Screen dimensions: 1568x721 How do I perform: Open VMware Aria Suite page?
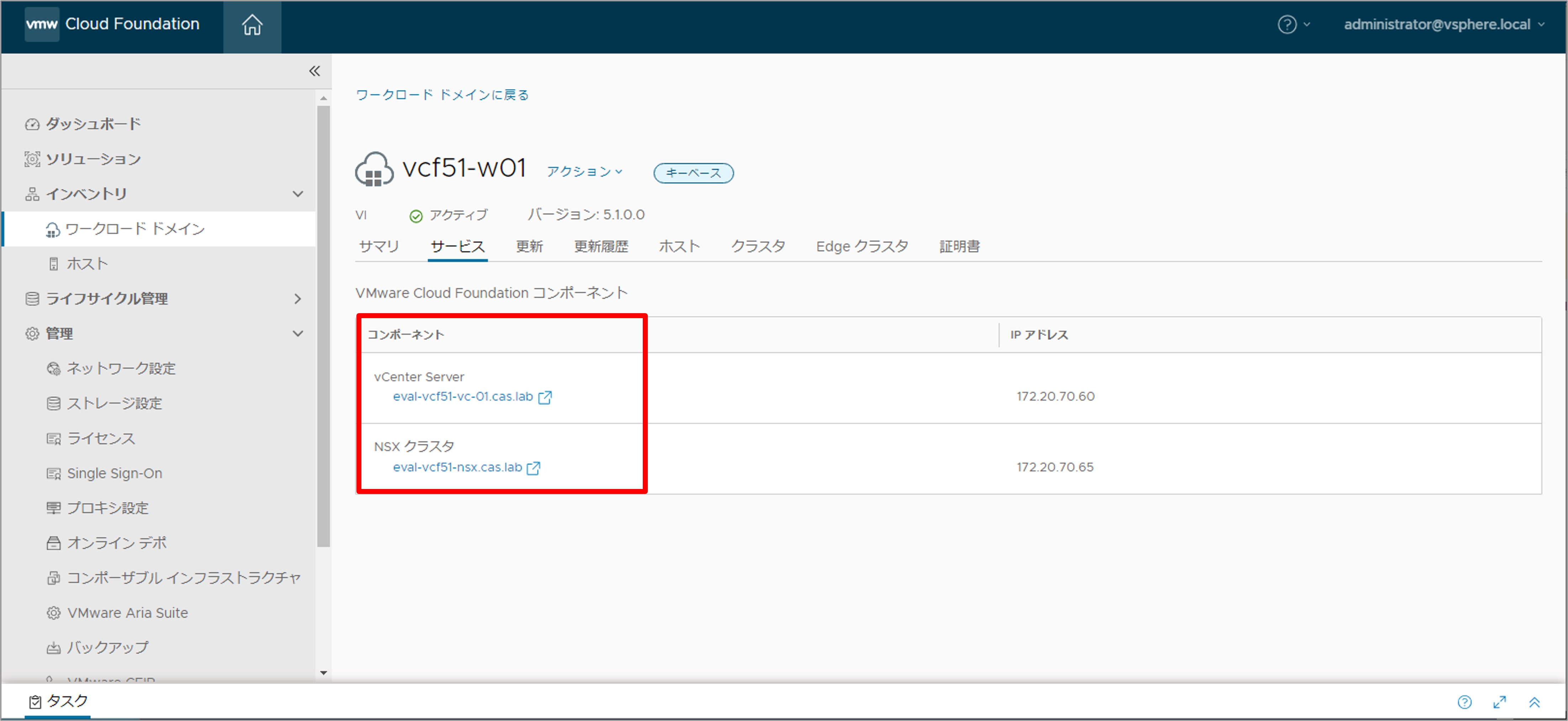127,612
